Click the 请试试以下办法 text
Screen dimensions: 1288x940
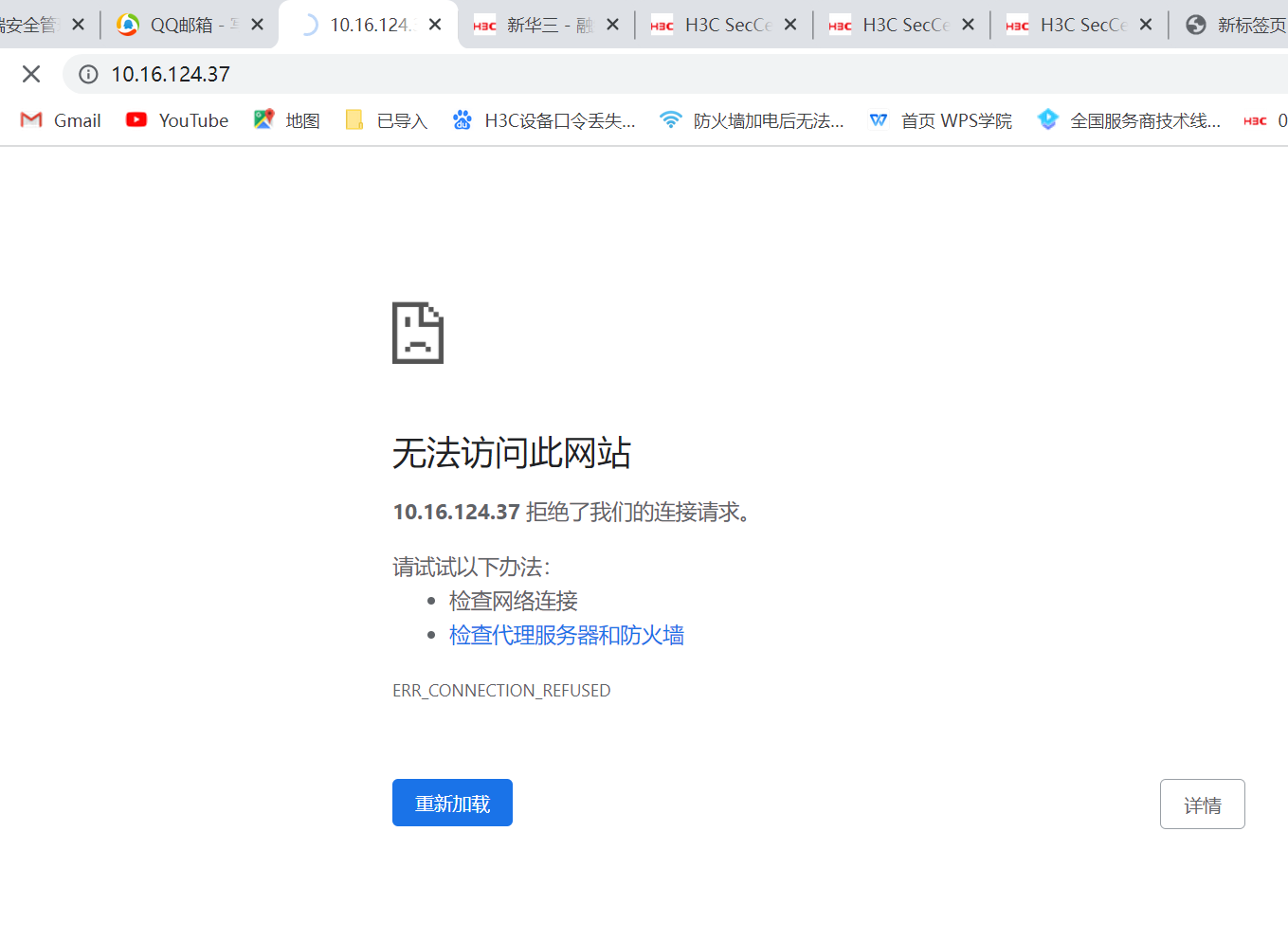(x=471, y=567)
